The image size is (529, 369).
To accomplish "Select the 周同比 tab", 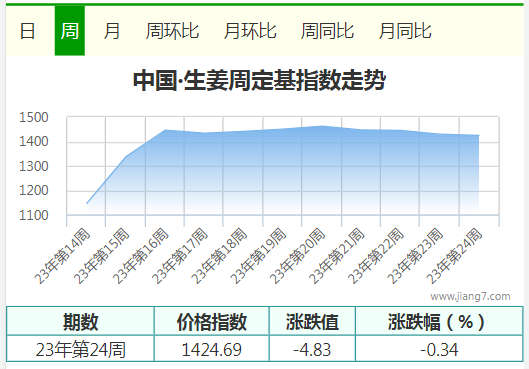I will click(327, 31).
